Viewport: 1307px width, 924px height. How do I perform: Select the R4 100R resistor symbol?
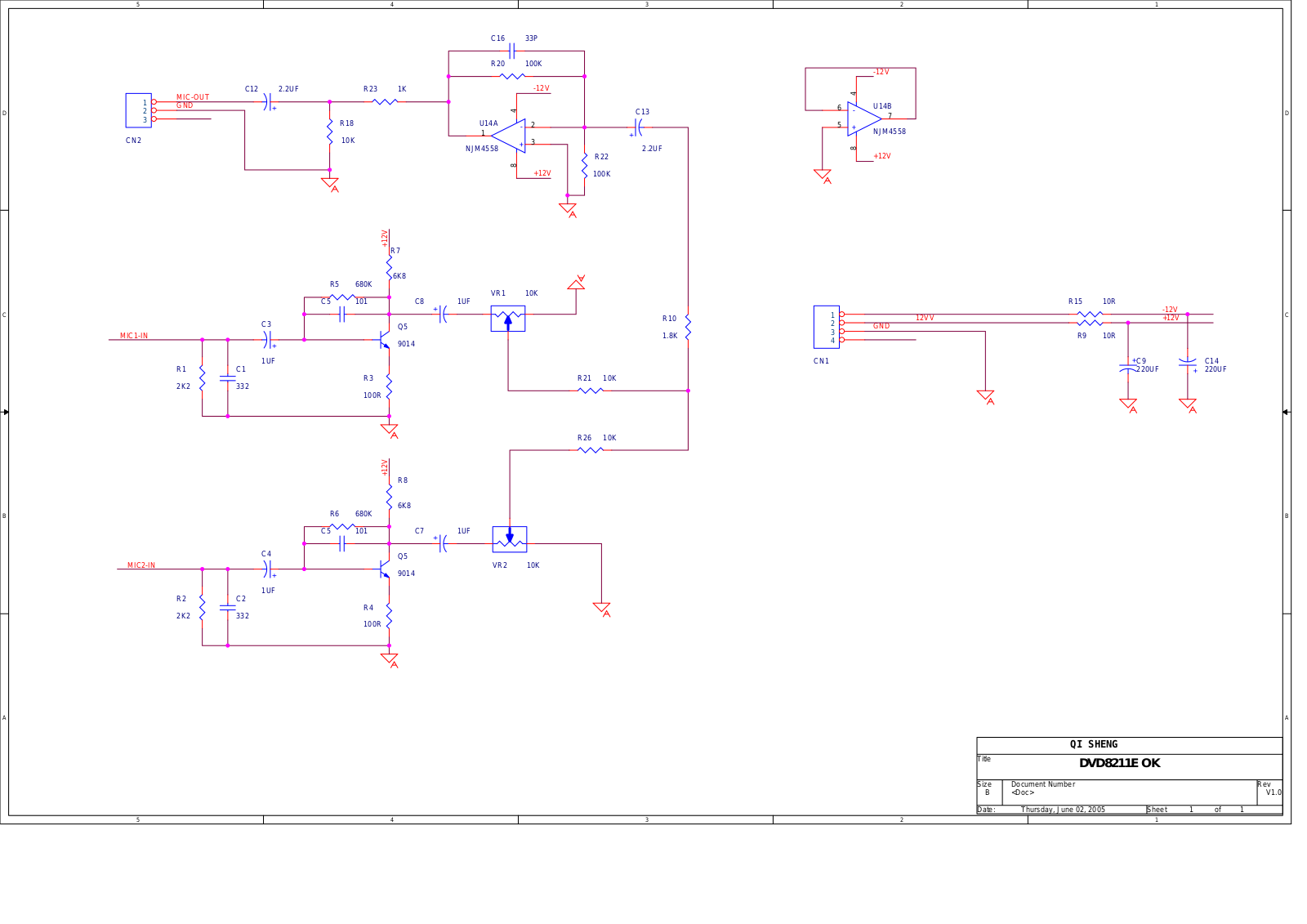pyautogui.click(x=389, y=616)
